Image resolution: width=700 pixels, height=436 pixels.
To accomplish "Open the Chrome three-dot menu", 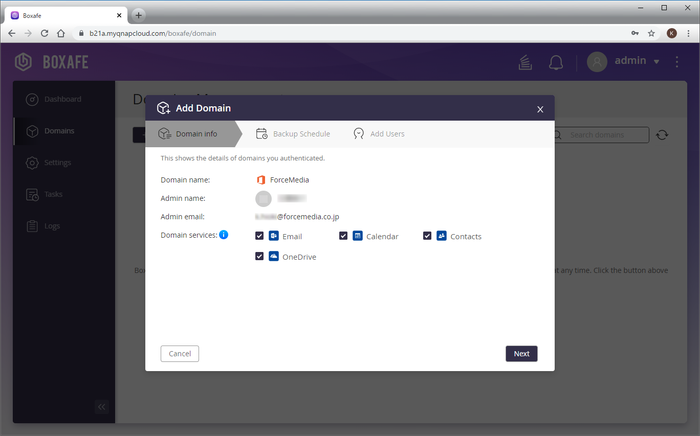I will (x=688, y=33).
